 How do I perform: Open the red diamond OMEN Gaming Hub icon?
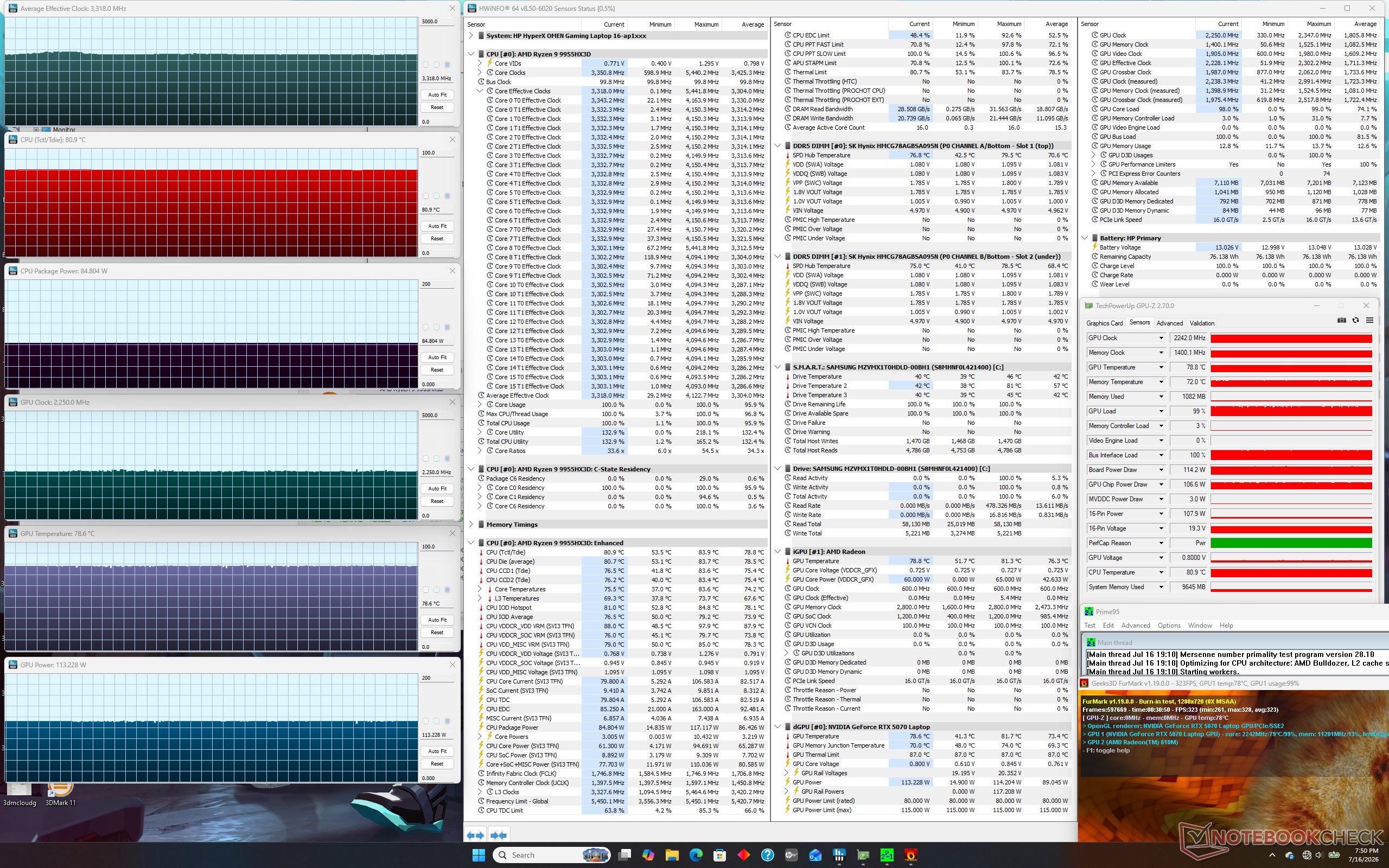tap(743, 855)
